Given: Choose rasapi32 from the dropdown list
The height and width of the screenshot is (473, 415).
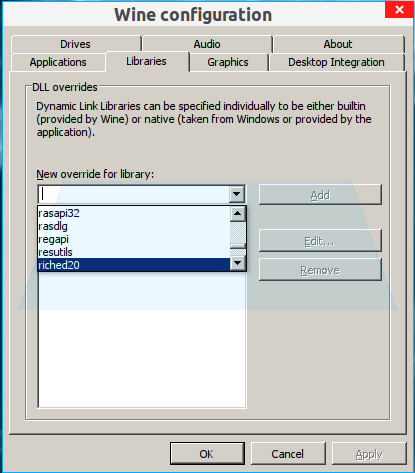Looking at the screenshot, I should 134,213.
